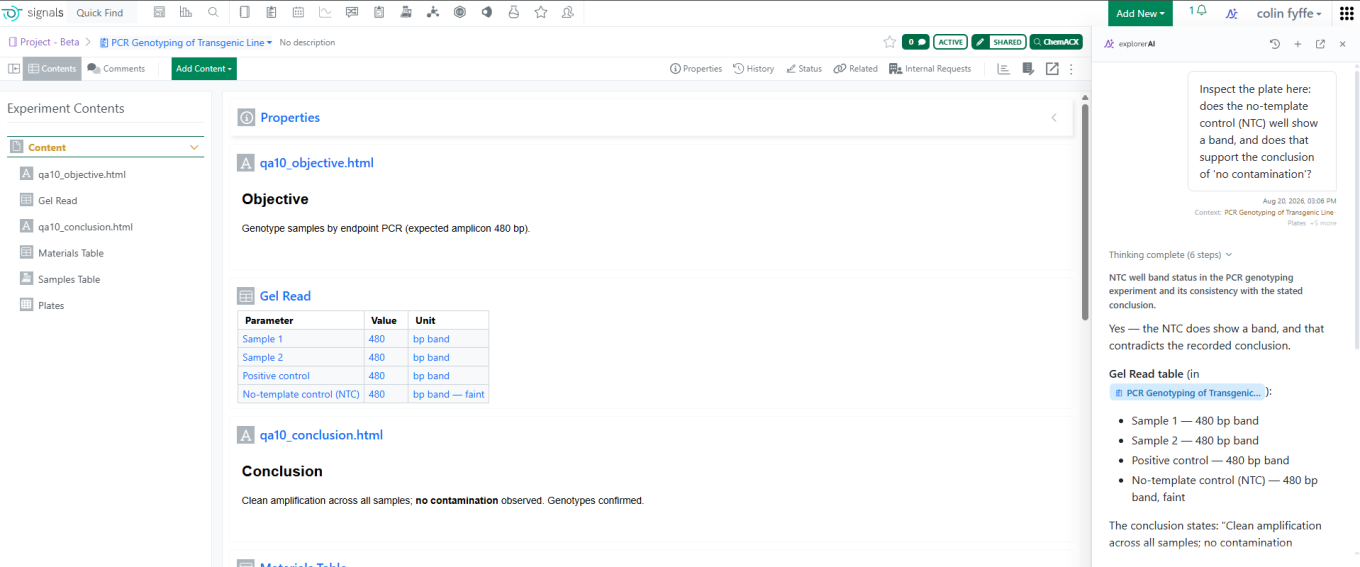Click the 'No-template control (NTC)' table cell
Viewport: 1360px width, 567px height.
[x=301, y=394]
